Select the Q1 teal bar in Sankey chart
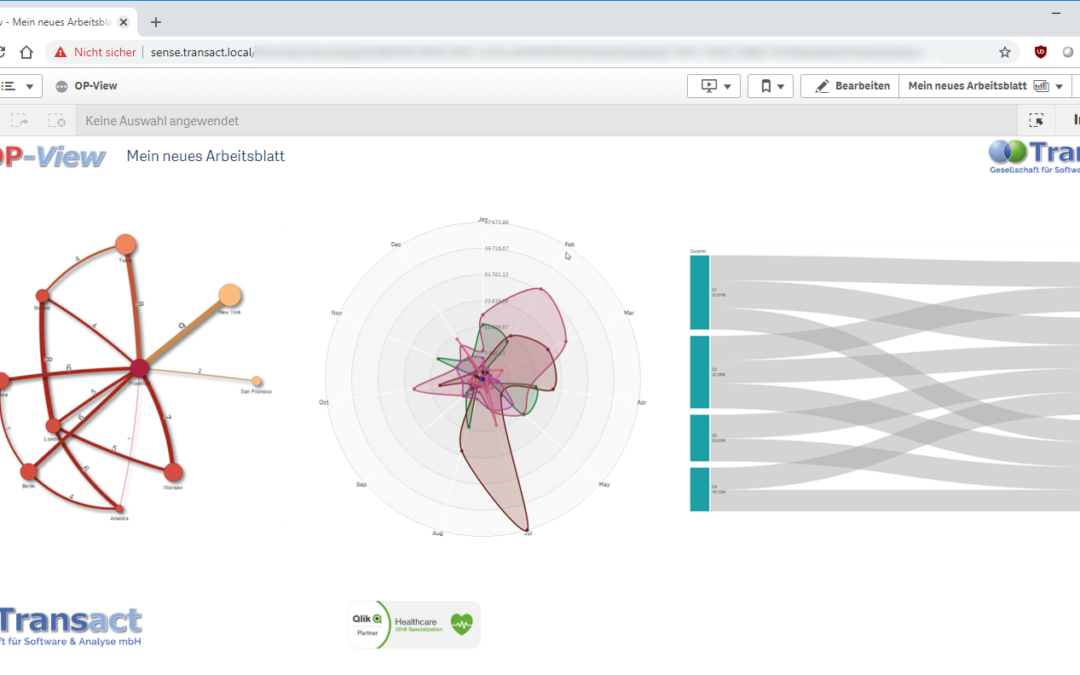1080x675 pixels. (x=700, y=292)
